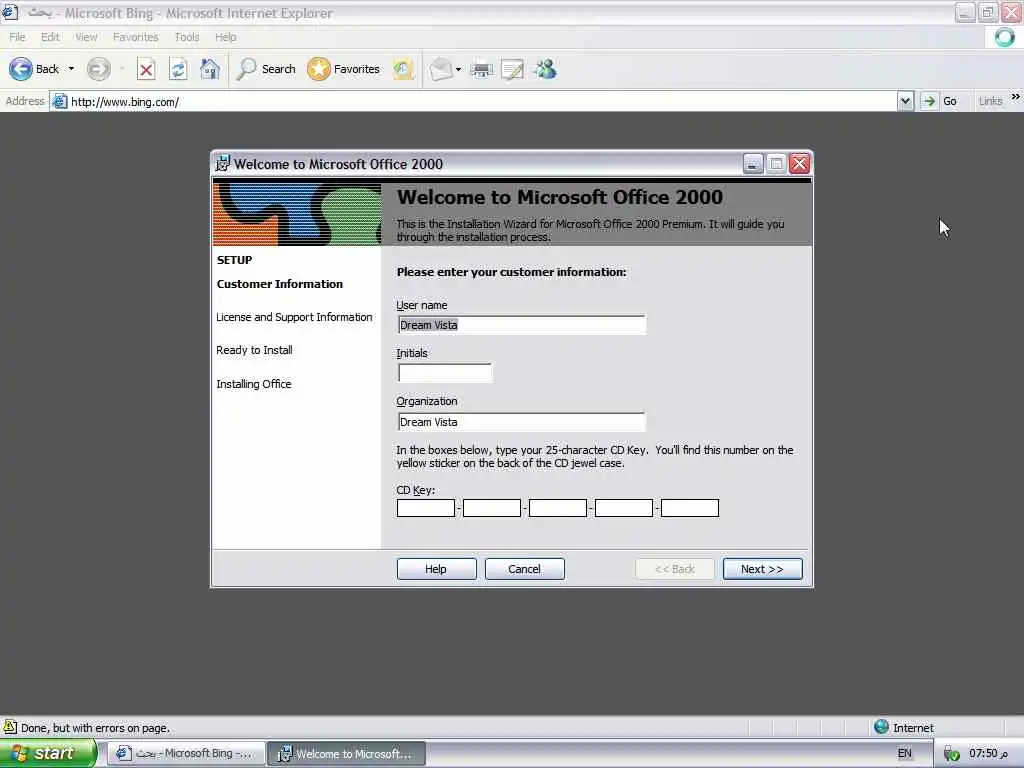Image resolution: width=1024 pixels, height=768 pixels.
Task: Click the taskbar clock showing 07:50
Action: point(988,754)
